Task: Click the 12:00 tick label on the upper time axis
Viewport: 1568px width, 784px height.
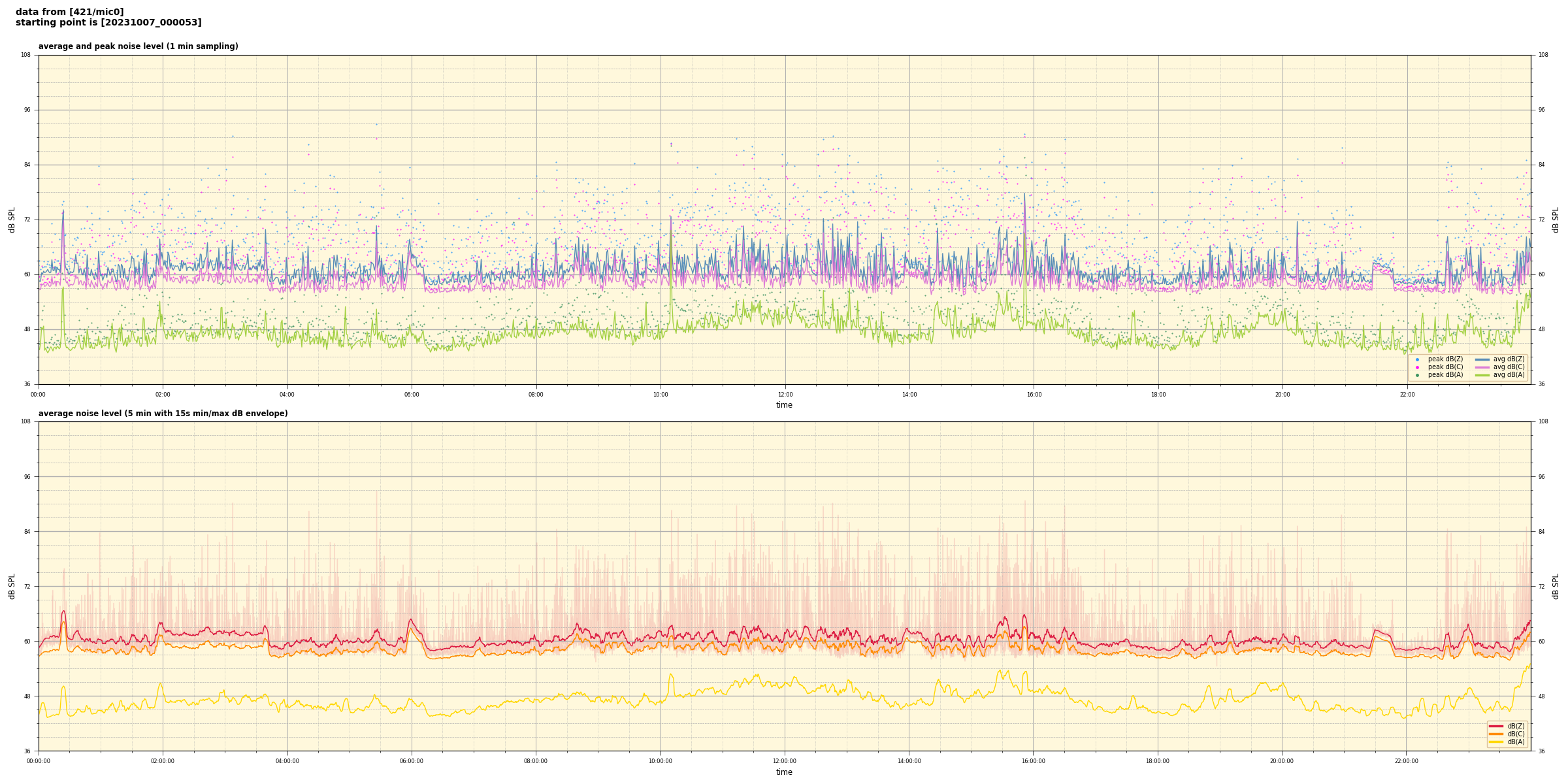Action: tap(785, 395)
